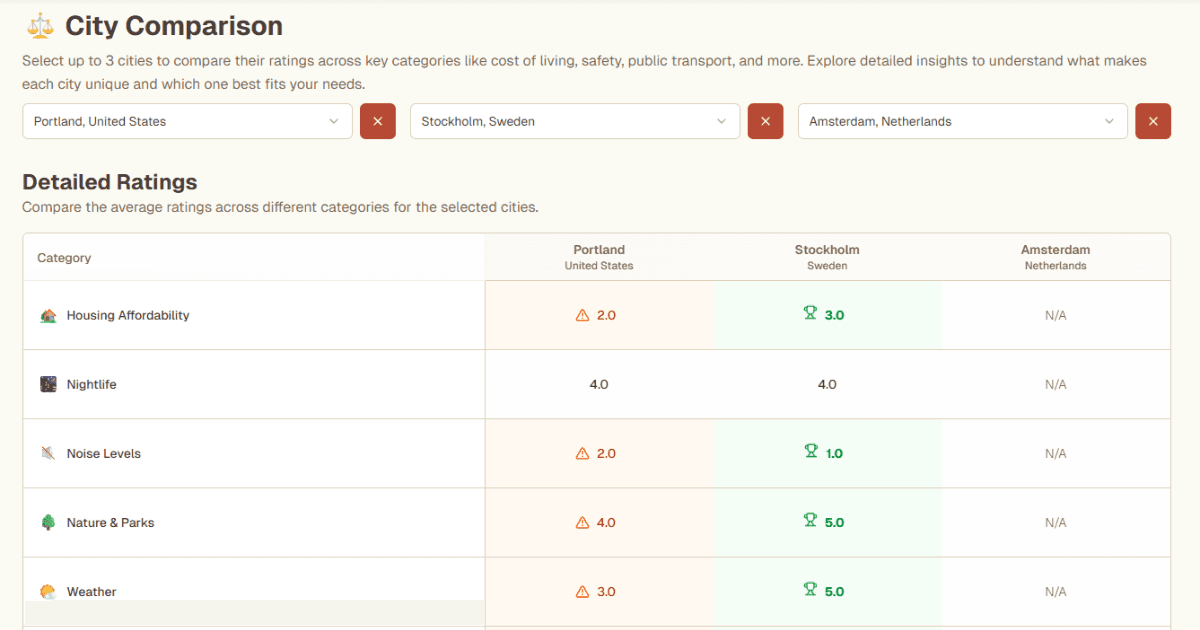This screenshot has width=1200, height=630.
Task: Remove Portland using its red X button
Action: (x=378, y=121)
